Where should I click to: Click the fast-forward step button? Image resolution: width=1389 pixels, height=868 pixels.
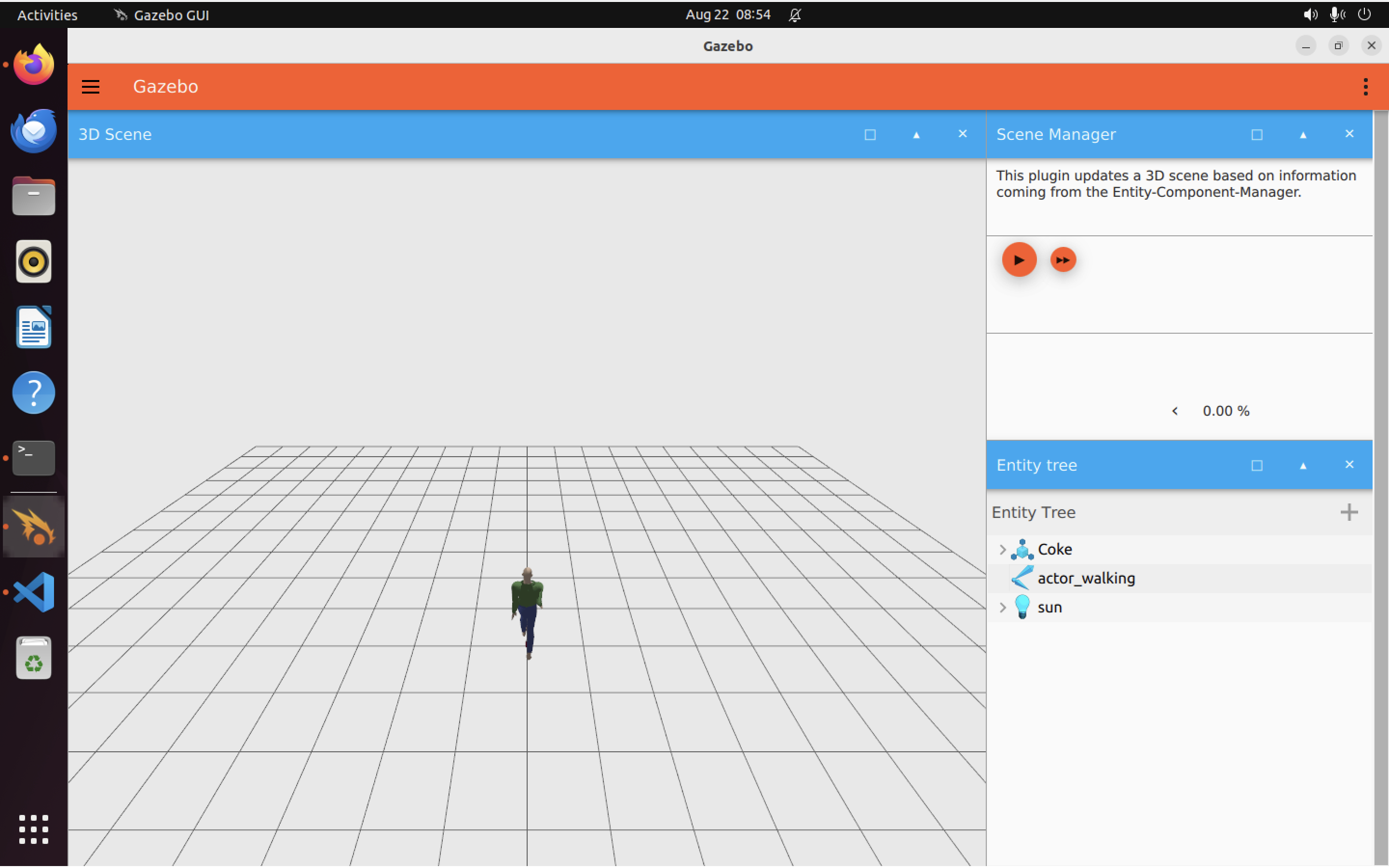pyautogui.click(x=1062, y=260)
